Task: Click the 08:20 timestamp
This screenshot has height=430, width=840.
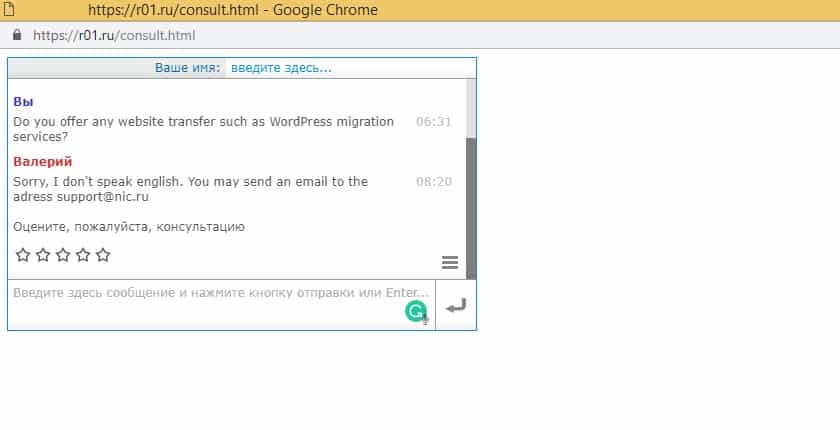Action: [x=433, y=182]
